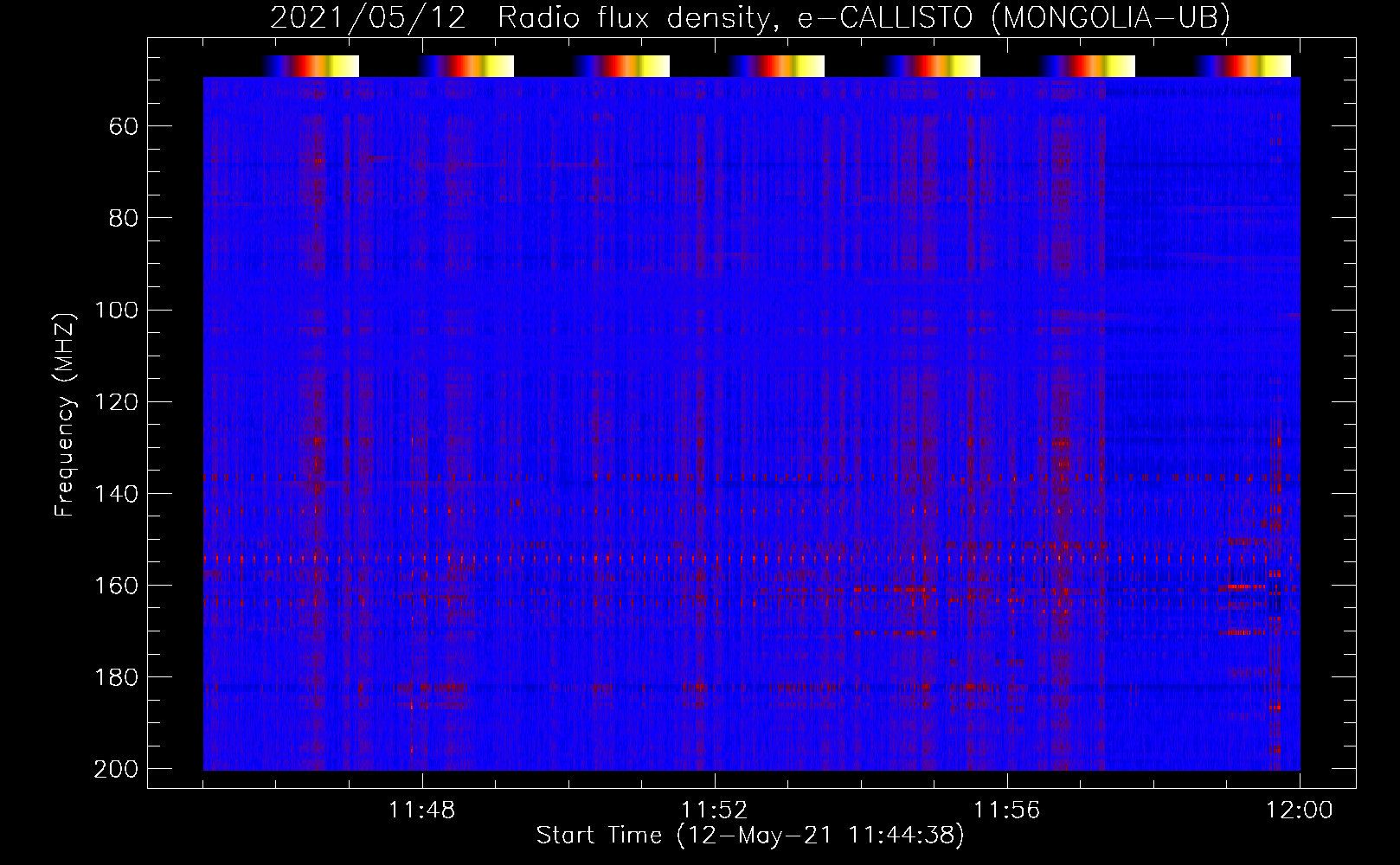Click the 11:52 time tick label

(715, 811)
